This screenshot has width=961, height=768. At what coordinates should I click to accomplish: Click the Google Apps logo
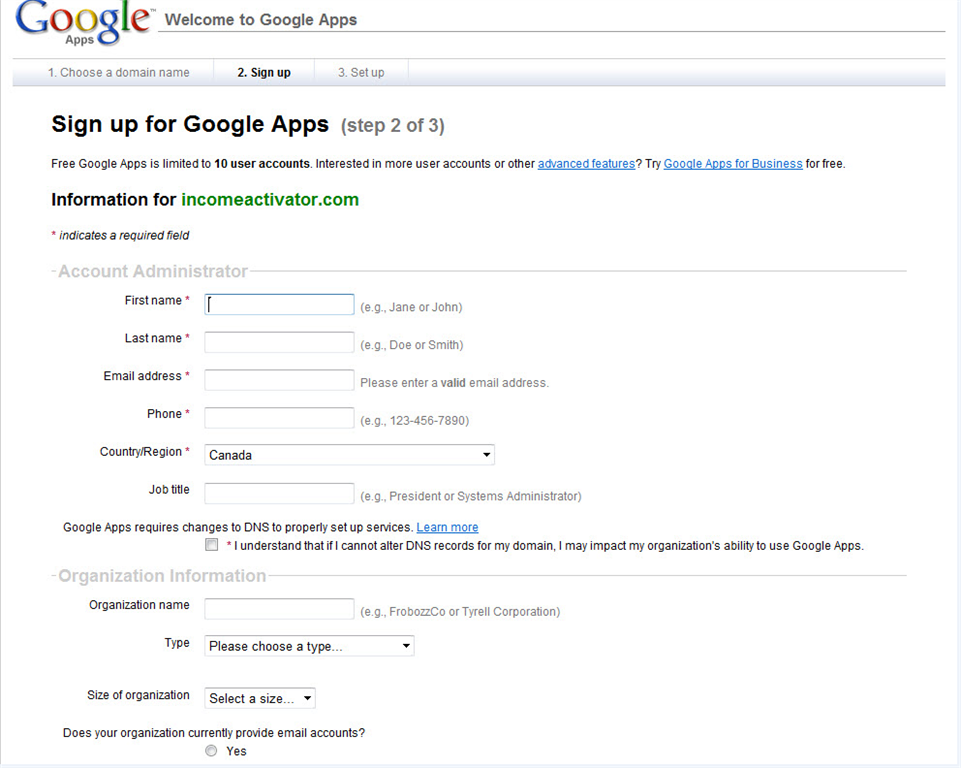[x=84, y=23]
